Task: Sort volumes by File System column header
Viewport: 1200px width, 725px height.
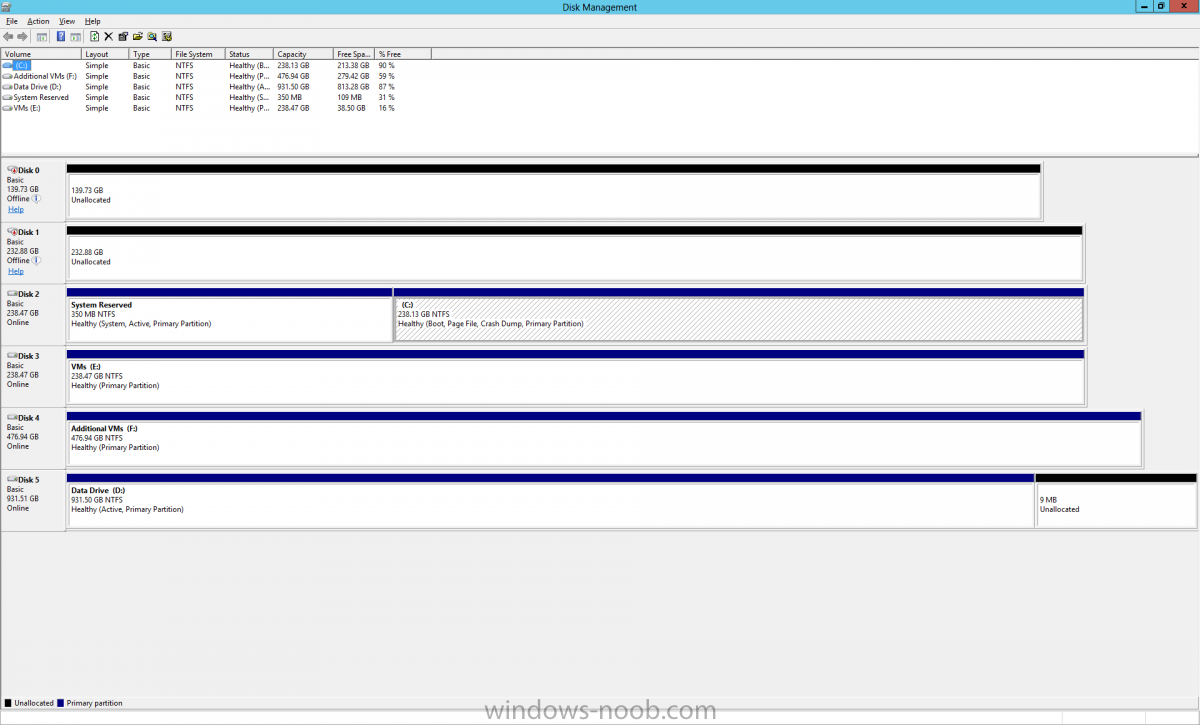Action: (193, 54)
